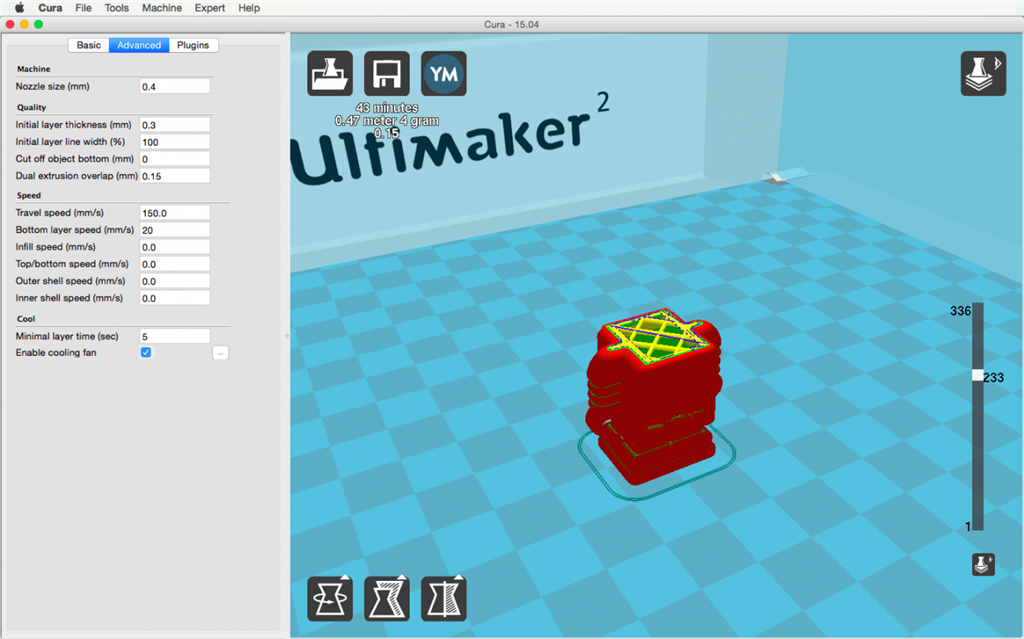The image size is (1024, 639).
Task: Click the layer slider handle at 233
Action: [x=977, y=376]
